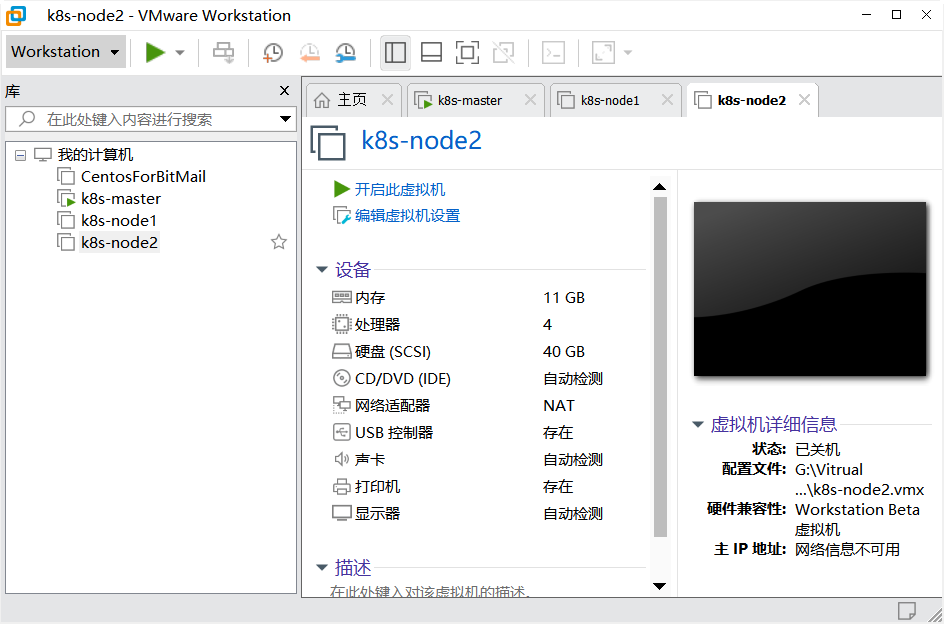Click the message log icon in status bar
944x624 pixels.
coord(907,611)
